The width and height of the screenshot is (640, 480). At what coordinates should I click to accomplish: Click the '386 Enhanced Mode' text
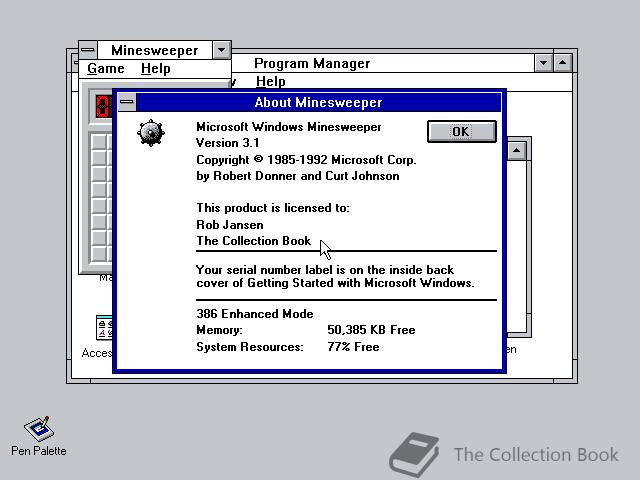click(255, 313)
